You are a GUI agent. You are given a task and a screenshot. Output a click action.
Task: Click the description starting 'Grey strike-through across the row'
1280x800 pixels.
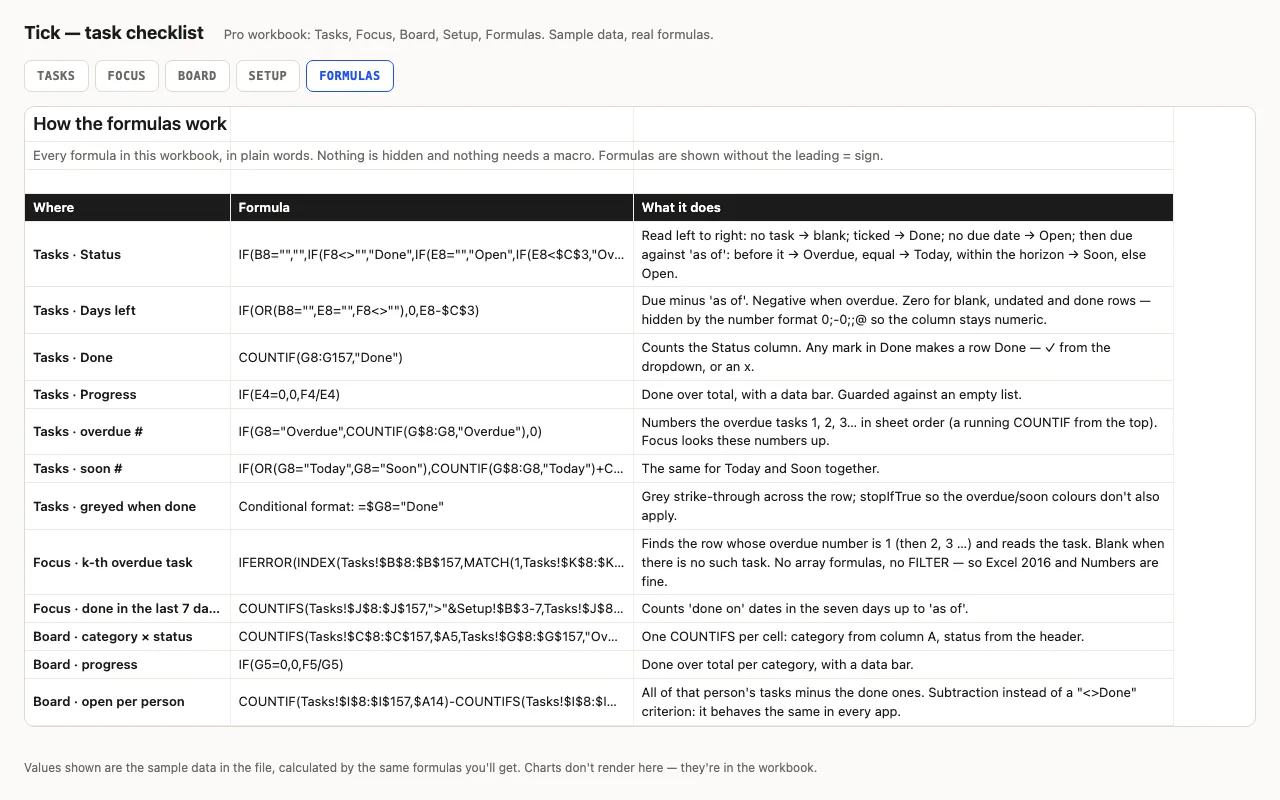[x=903, y=506]
